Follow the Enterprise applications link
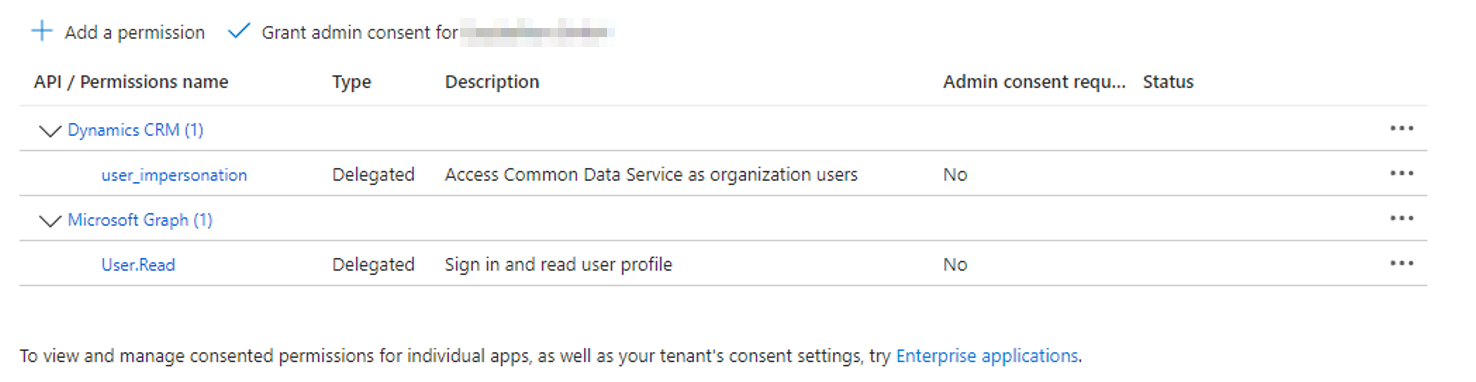This screenshot has height=382, width=1476. (x=987, y=356)
